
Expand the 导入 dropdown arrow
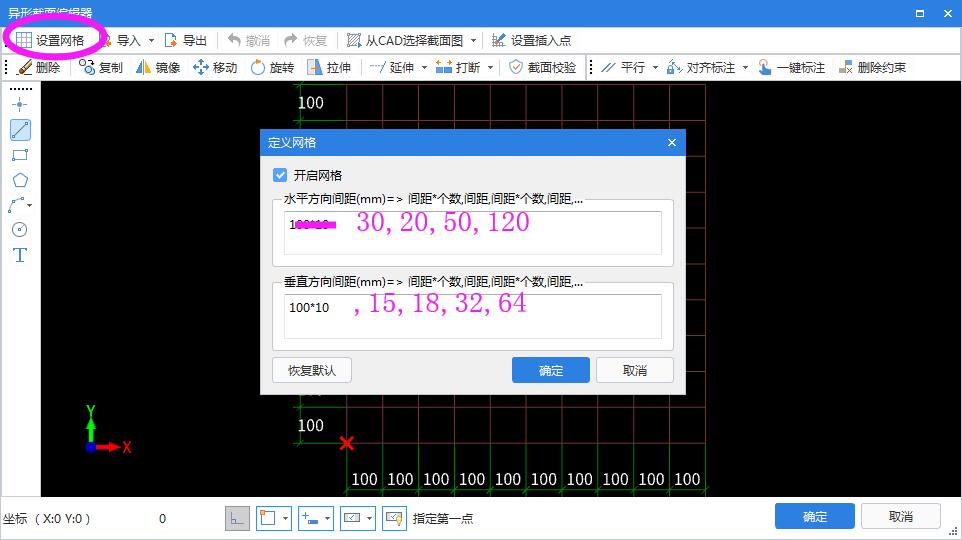pos(151,40)
